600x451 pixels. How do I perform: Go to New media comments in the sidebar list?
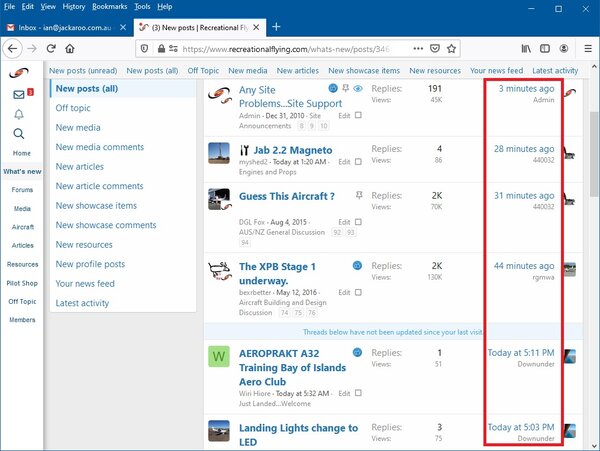point(98,147)
